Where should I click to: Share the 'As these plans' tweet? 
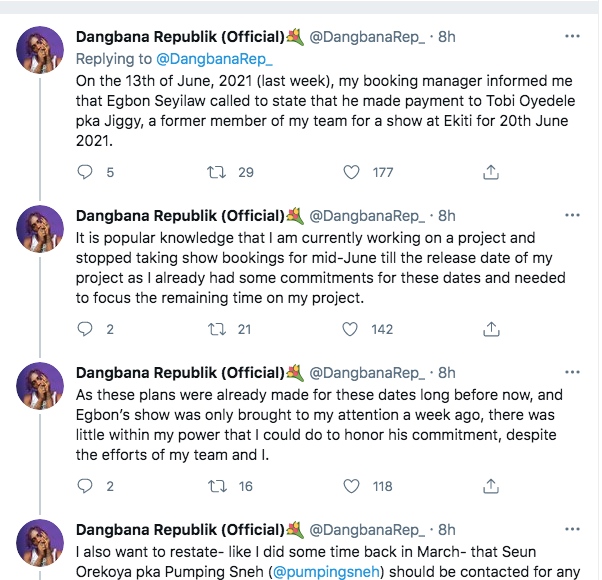click(x=491, y=487)
